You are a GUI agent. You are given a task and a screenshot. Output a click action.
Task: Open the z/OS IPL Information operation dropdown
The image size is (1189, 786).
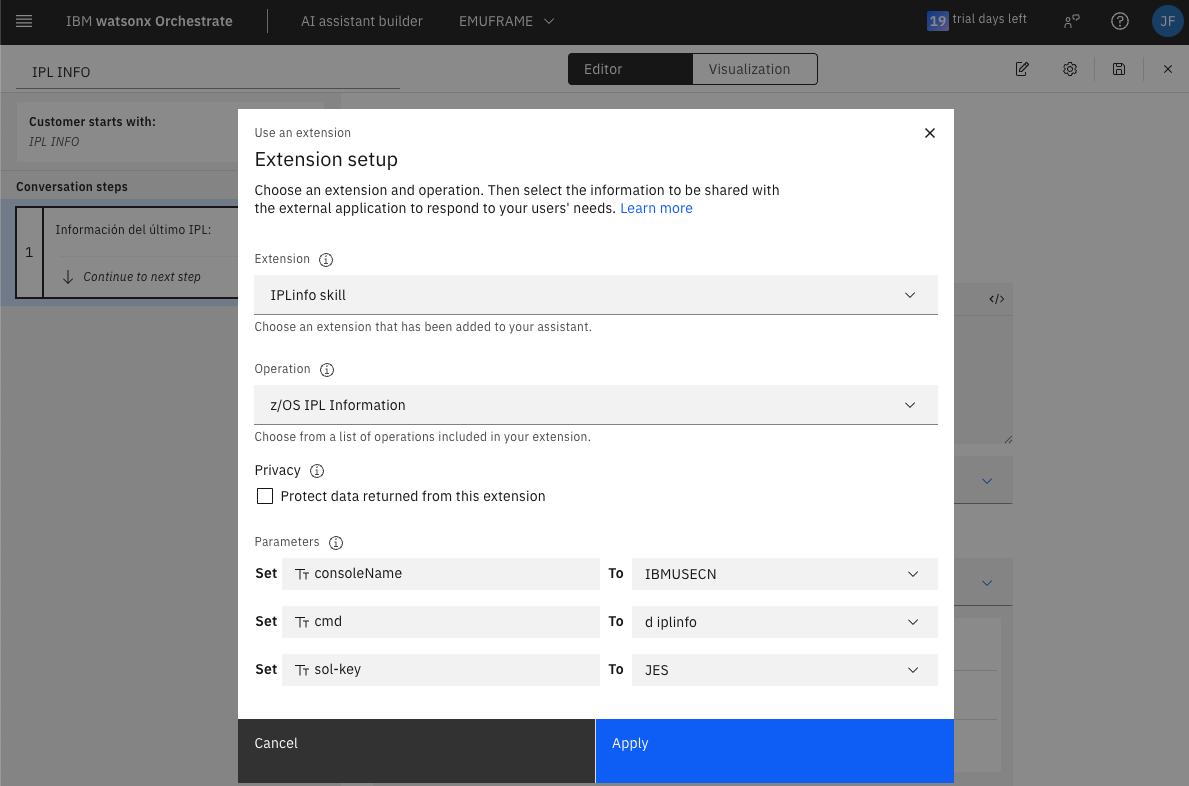(596, 405)
